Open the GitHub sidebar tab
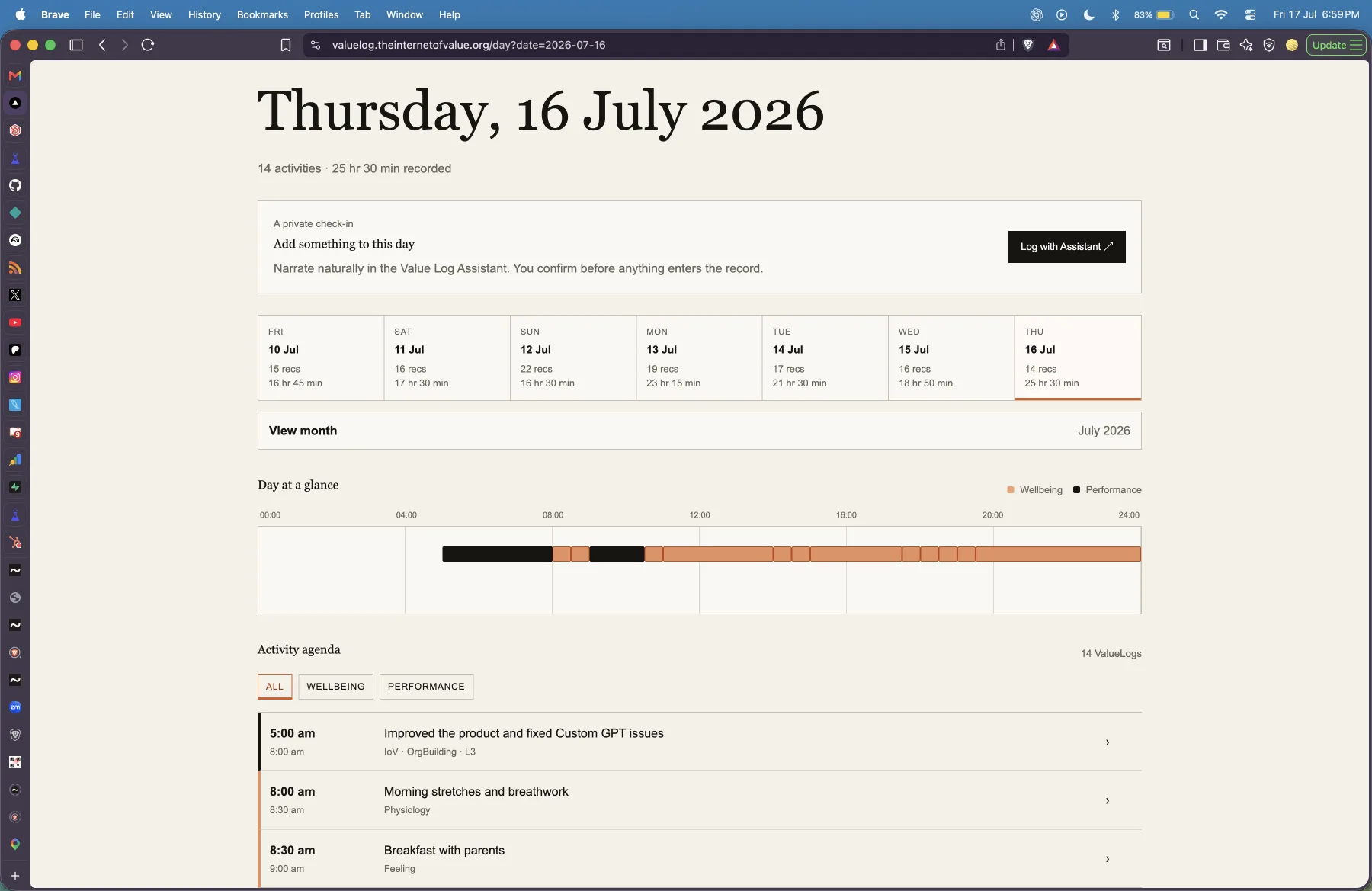 [15, 185]
